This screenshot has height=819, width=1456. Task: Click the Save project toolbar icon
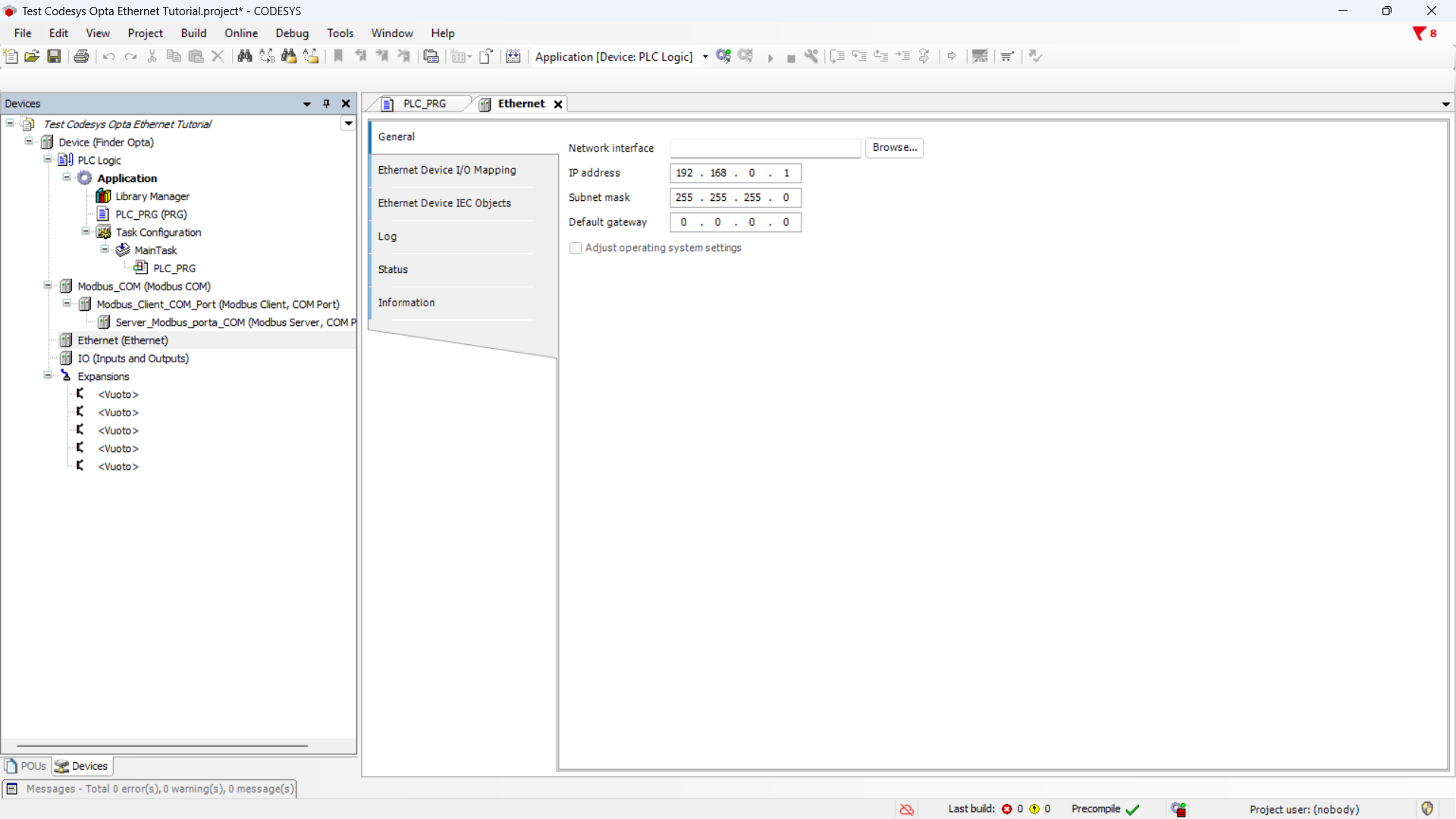click(54, 56)
